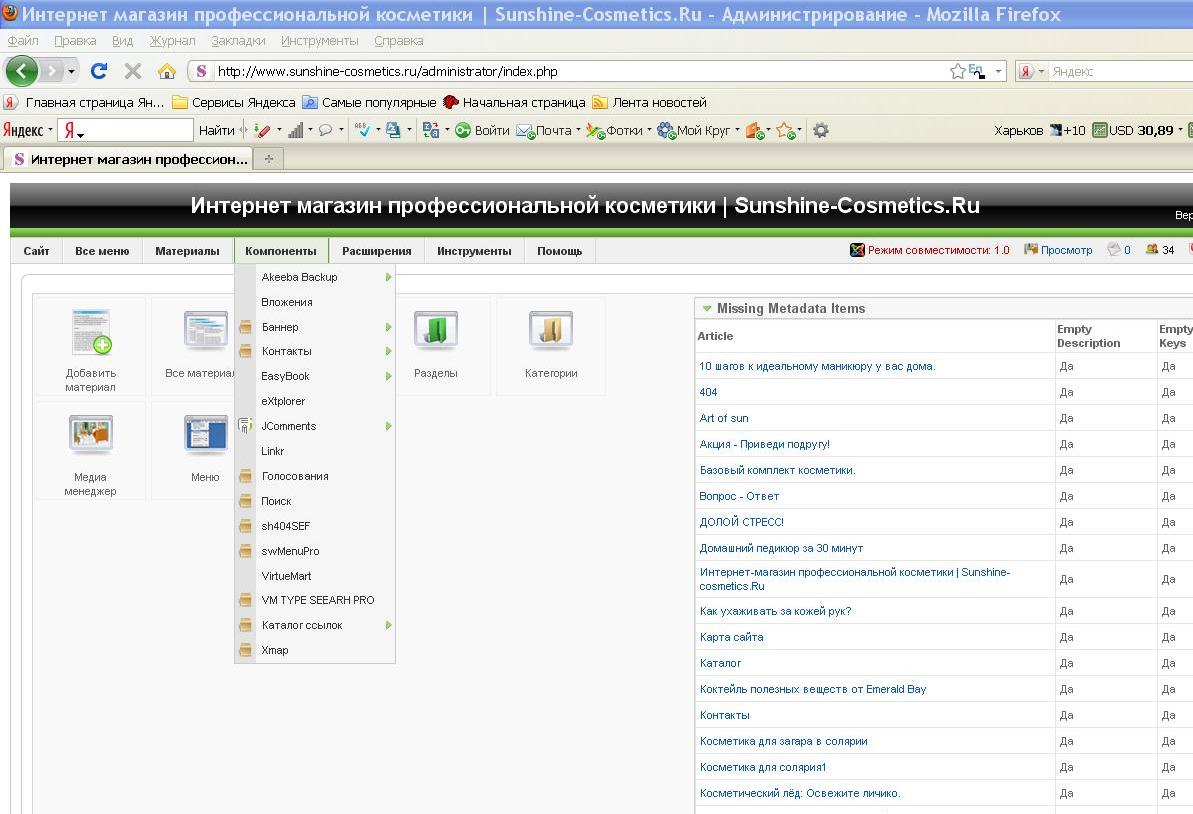Select eXtplorer from the components menu
This screenshot has height=814, width=1193.
(x=283, y=401)
